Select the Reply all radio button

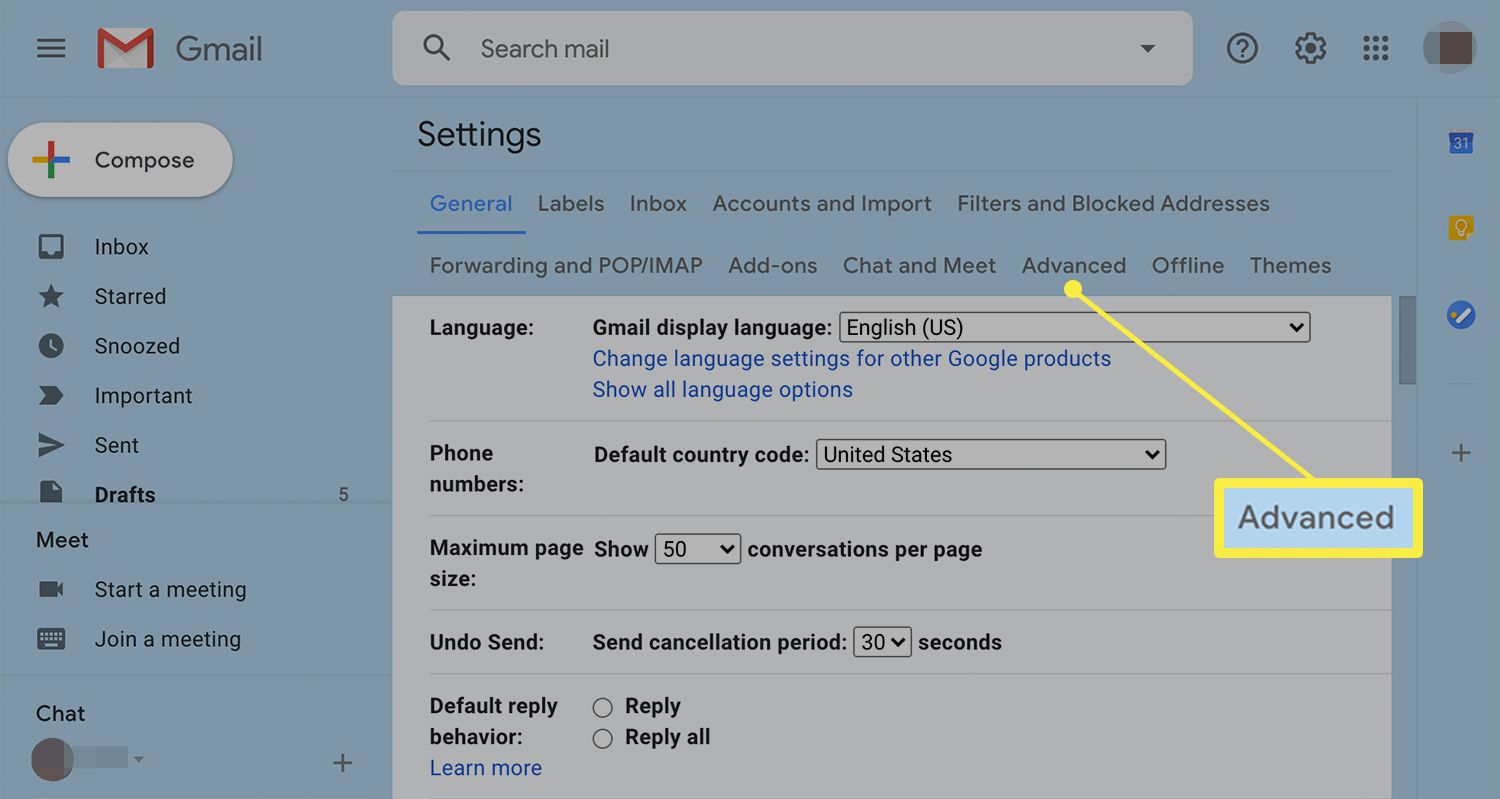tap(602, 739)
